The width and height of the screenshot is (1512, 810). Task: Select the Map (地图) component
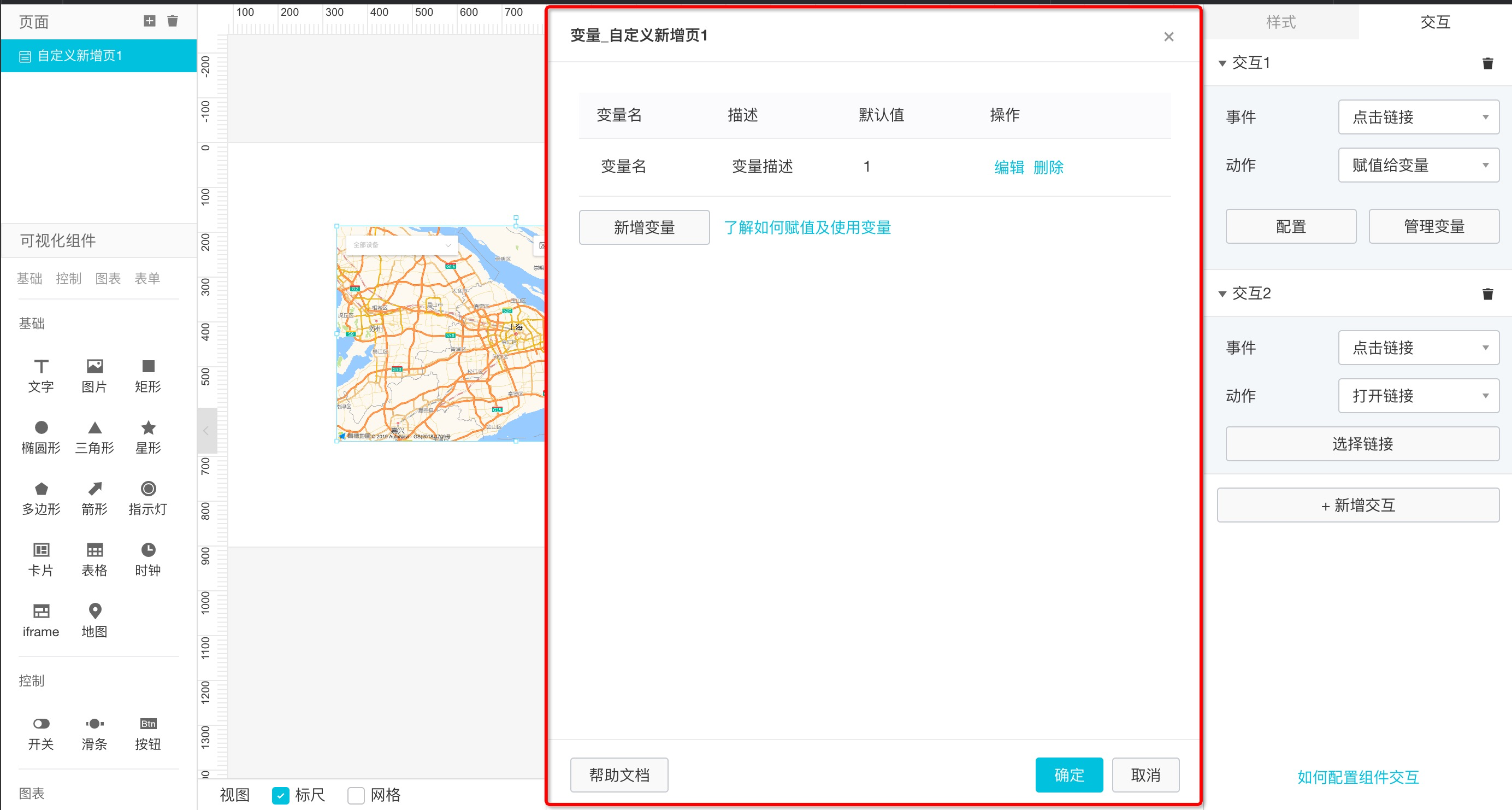coord(94,621)
